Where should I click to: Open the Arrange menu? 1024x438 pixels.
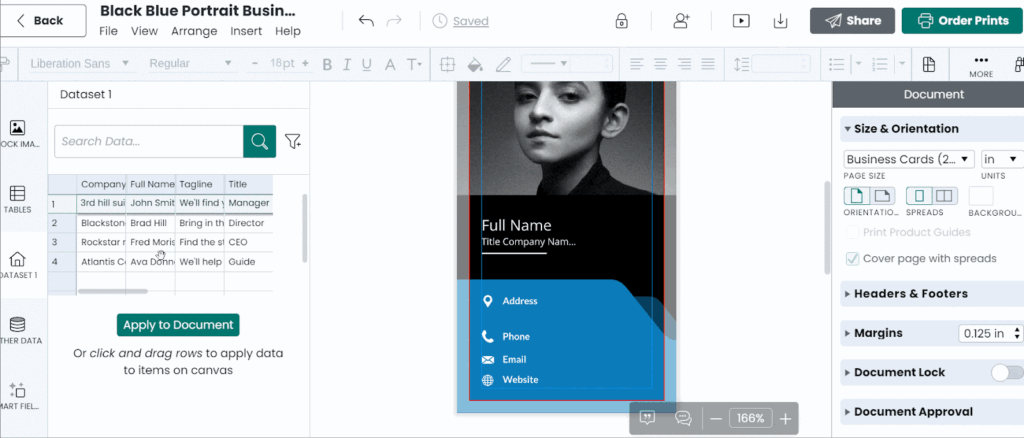[x=194, y=31]
